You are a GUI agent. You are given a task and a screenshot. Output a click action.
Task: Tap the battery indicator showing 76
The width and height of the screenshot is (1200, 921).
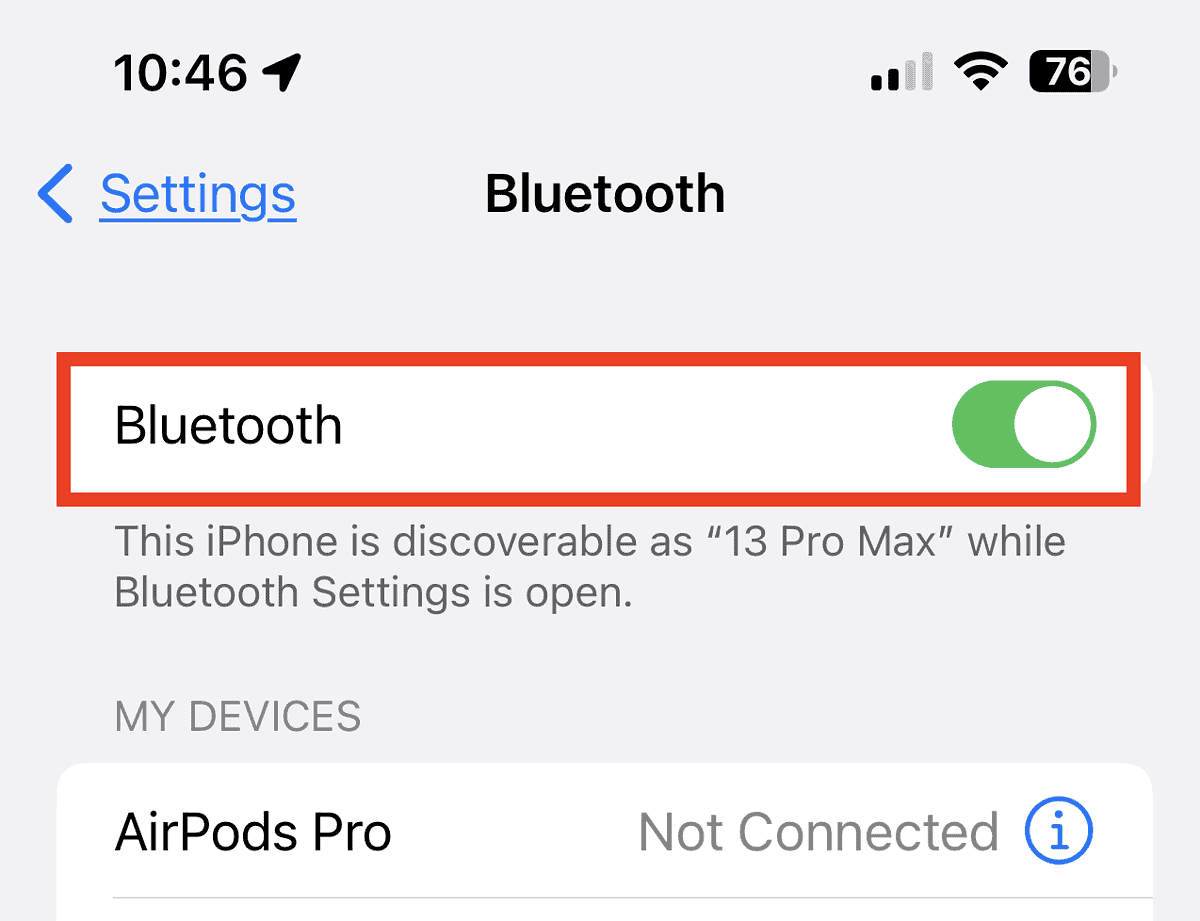1073,72
